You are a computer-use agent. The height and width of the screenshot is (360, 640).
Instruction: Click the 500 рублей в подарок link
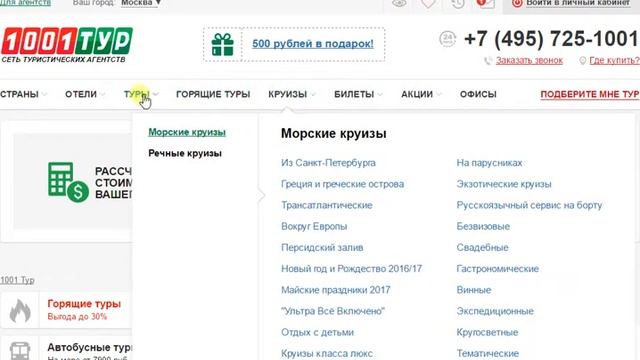click(x=313, y=44)
